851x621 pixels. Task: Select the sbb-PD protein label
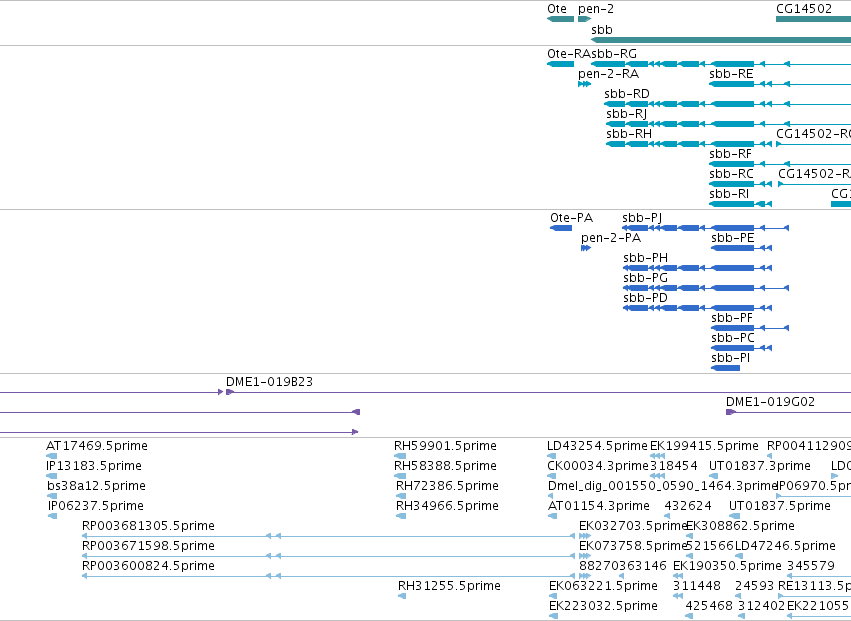click(x=645, y=298)
